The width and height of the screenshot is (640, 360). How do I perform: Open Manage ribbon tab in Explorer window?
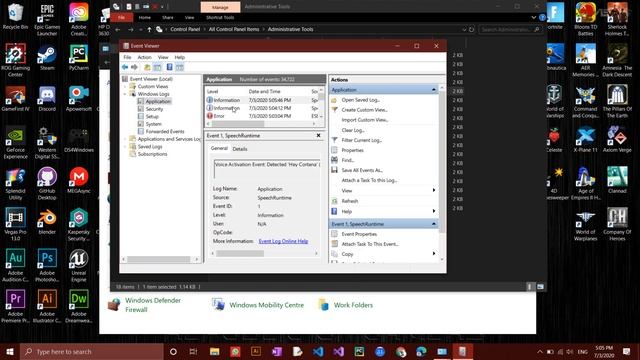220,7
